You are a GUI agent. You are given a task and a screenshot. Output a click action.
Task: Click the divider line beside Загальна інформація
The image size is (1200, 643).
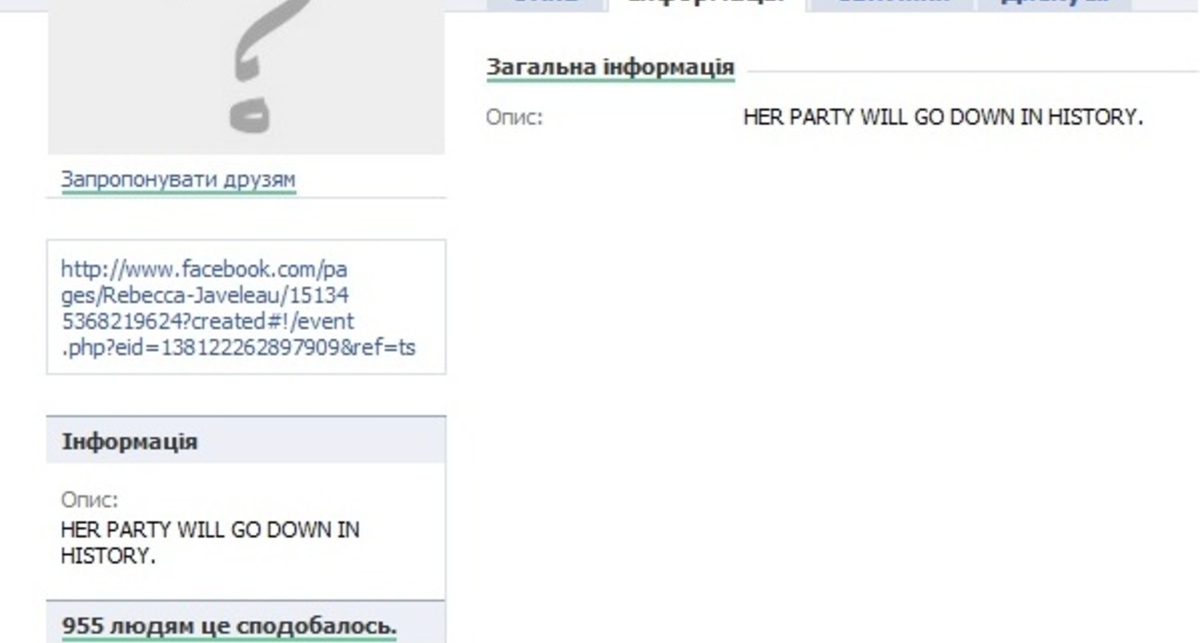point(973,71)
